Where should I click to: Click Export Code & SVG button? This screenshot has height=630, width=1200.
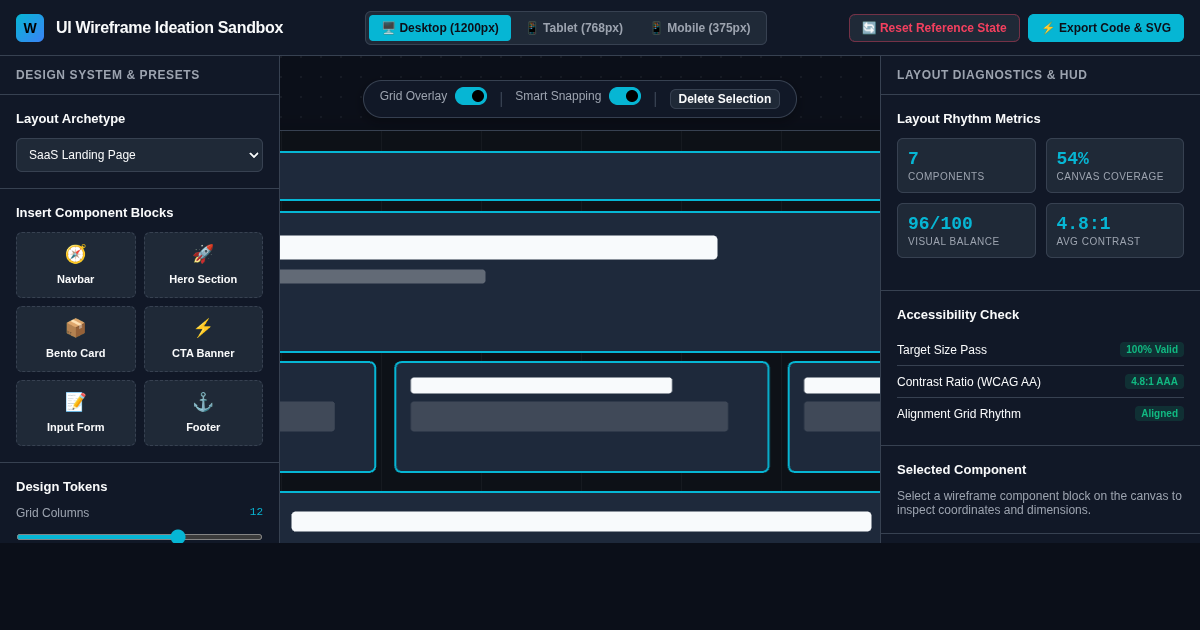[1106, 28]
